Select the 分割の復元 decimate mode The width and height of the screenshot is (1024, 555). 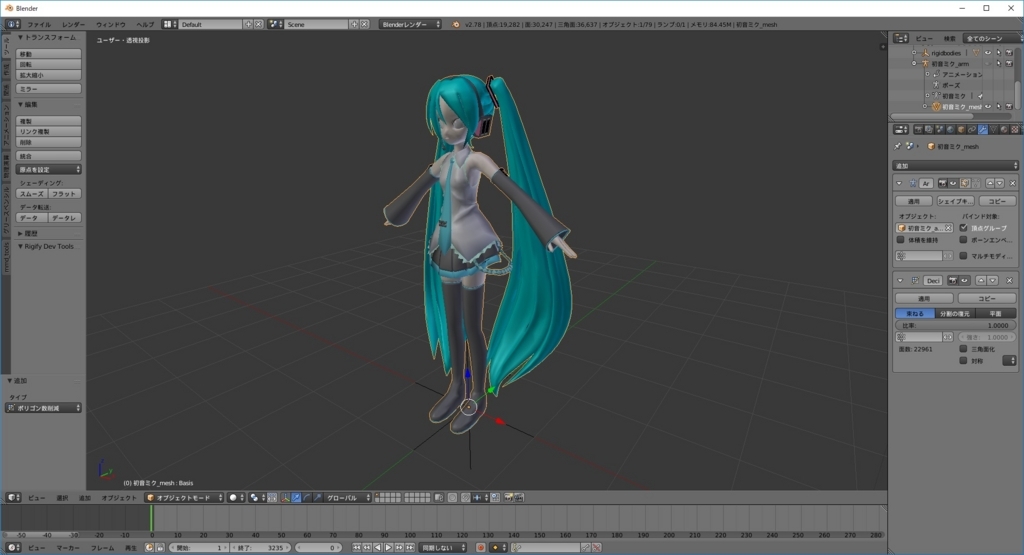[x=955, y=313]
